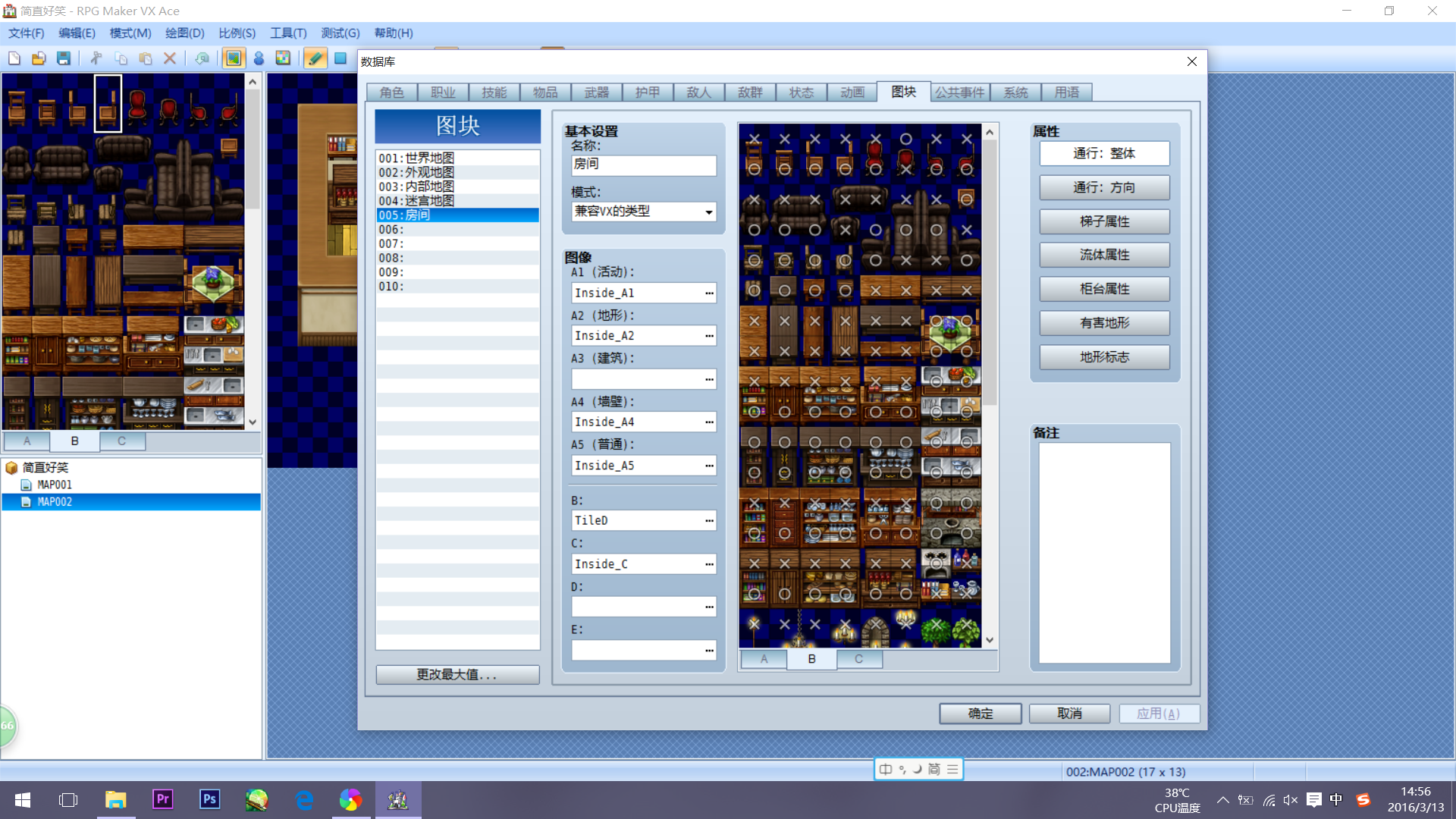This screenshot has width=1456, height=819.
Task: Select the Map editing mode icon
Action: point(234,58)
